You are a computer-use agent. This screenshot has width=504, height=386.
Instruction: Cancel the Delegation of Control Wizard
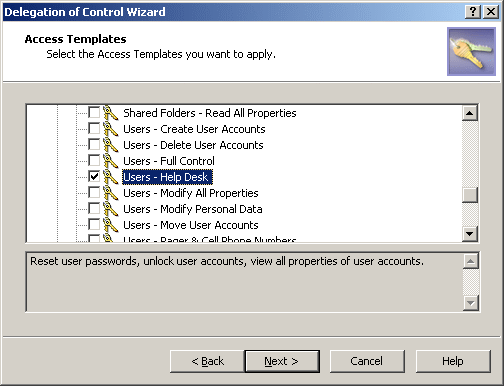click(367, 361)
